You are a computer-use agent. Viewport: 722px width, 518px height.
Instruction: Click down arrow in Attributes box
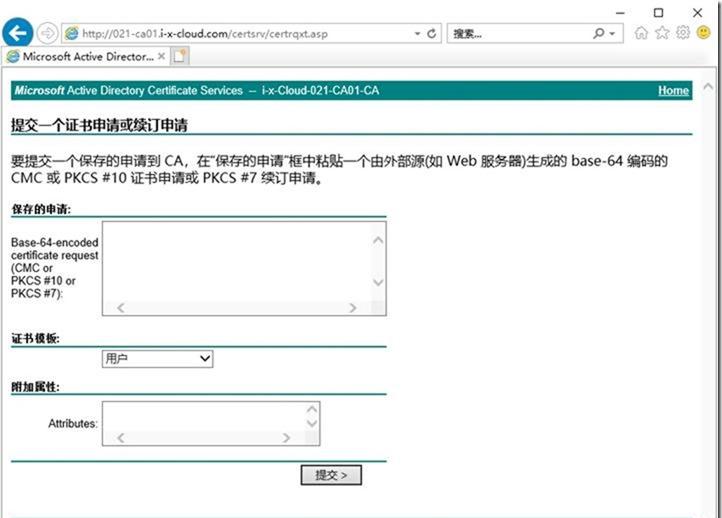click(x=312, y=423)
